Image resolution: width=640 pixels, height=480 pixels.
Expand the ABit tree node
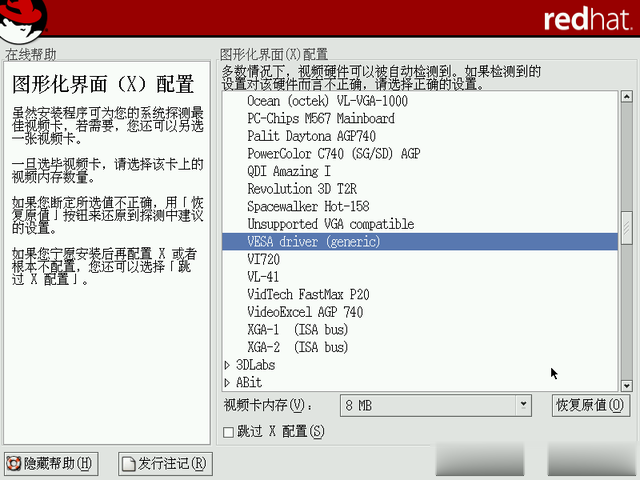227,383
